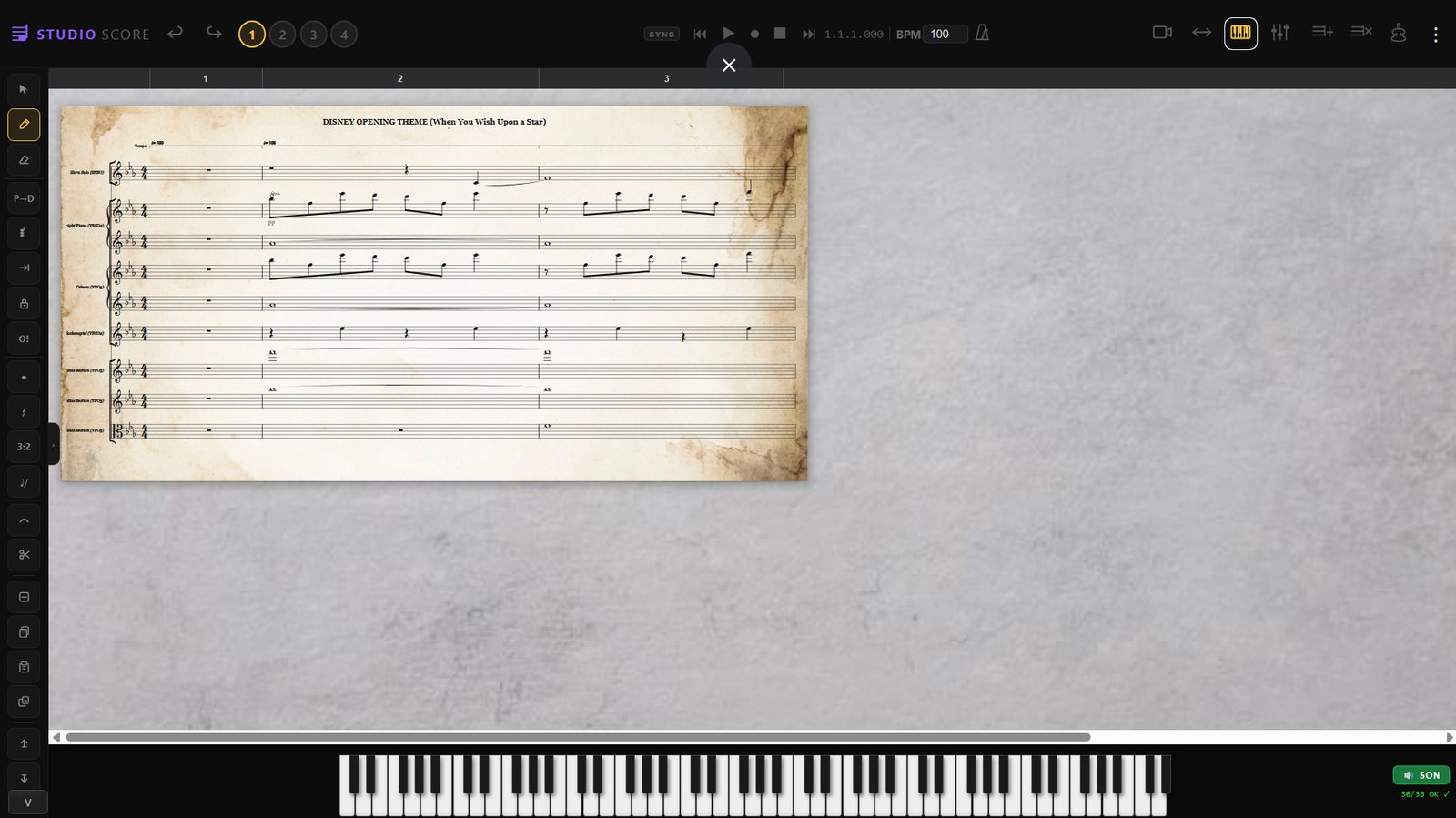
Task: Expand the V button at sidebar bottom
Action: [27, 803]
